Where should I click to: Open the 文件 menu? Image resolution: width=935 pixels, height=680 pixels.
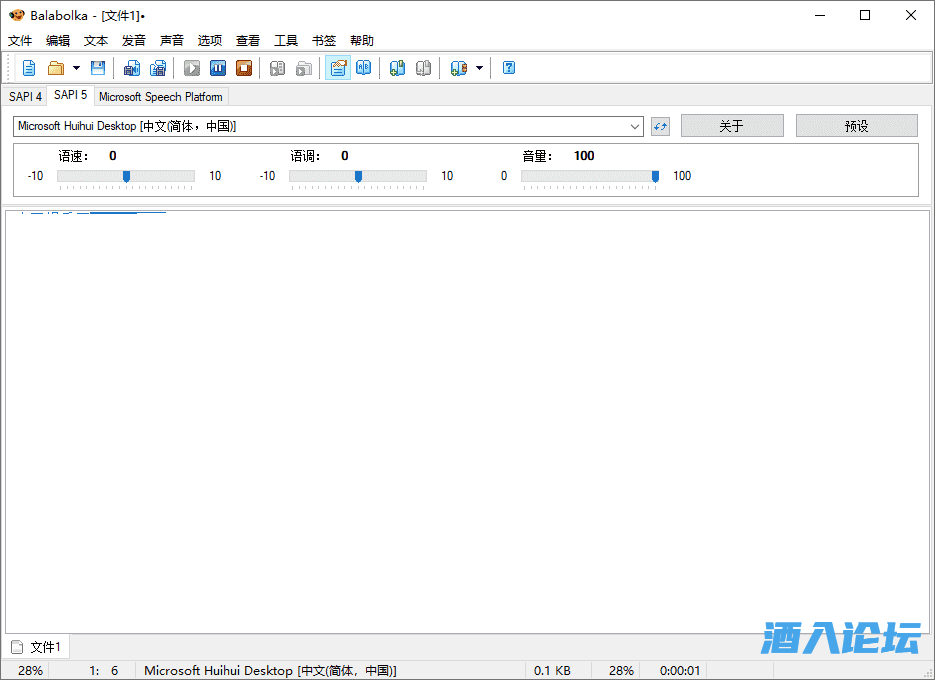click(20, 41)
